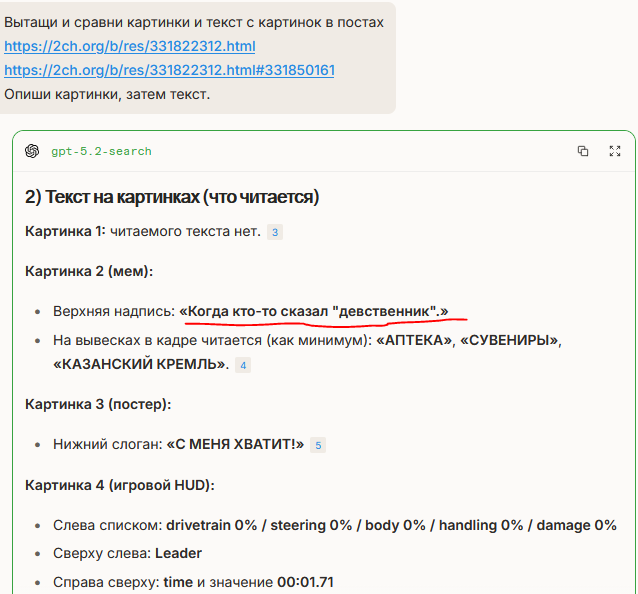Open citation 5 after С МЕНЯ ХВАТИТ

318,445
